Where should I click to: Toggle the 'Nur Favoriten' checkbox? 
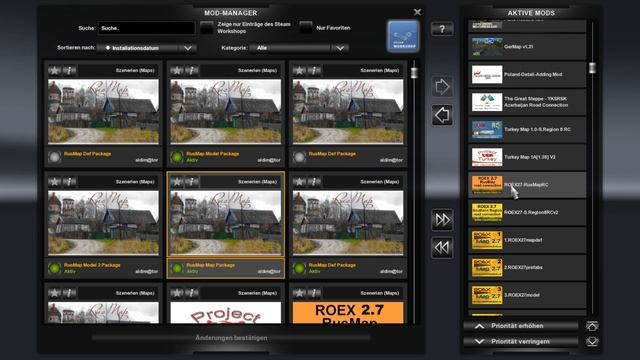point(306,28)
